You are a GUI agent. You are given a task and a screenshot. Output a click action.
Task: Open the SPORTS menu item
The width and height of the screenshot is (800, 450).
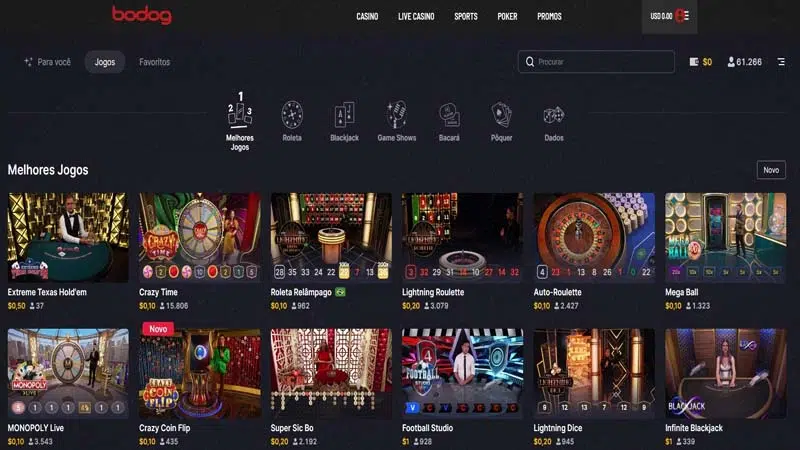click(466, 16)
